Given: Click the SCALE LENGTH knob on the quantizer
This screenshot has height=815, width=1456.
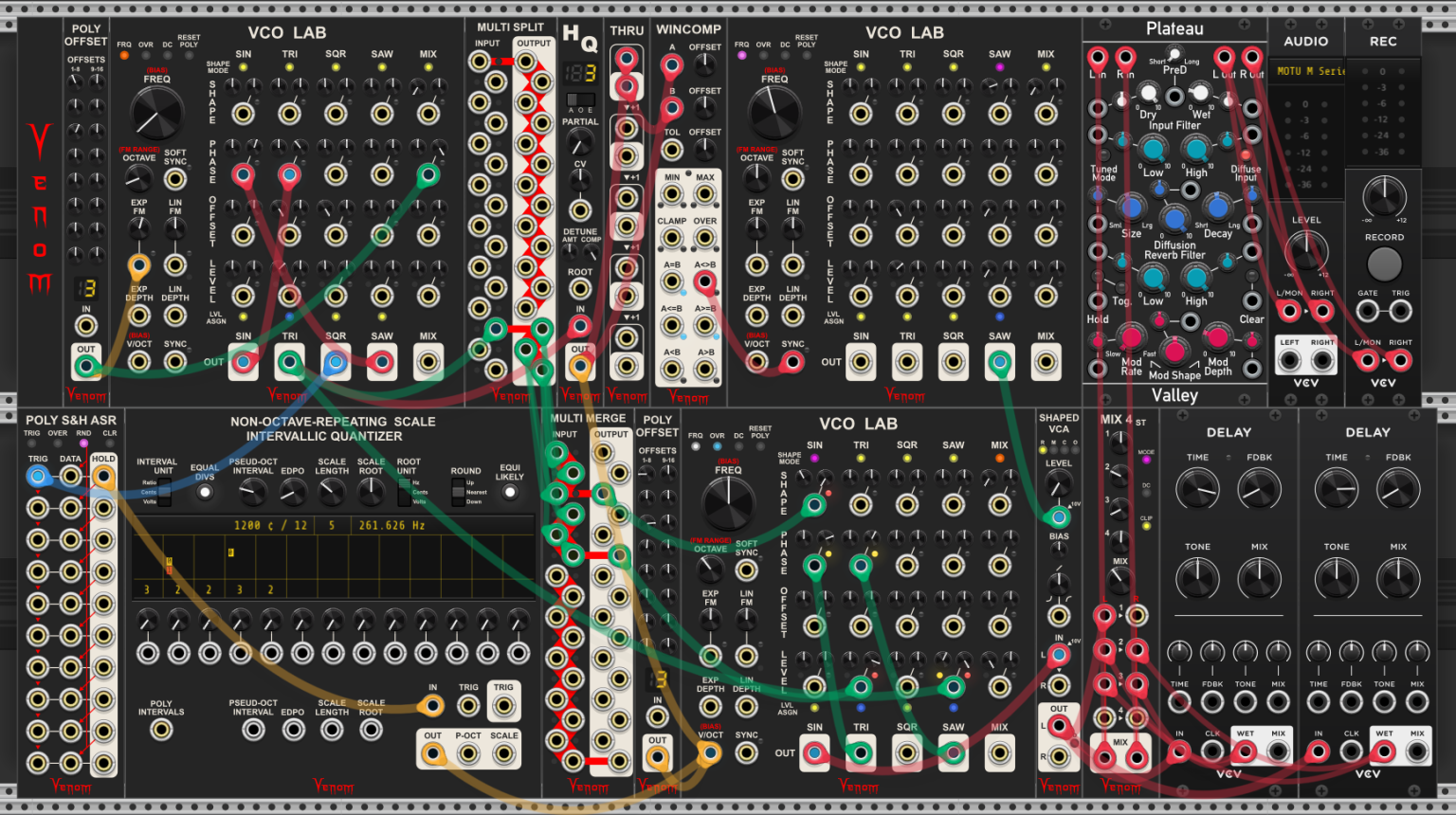Looking at the screenshot, I should pyautogui.click(x=332, y=492).
